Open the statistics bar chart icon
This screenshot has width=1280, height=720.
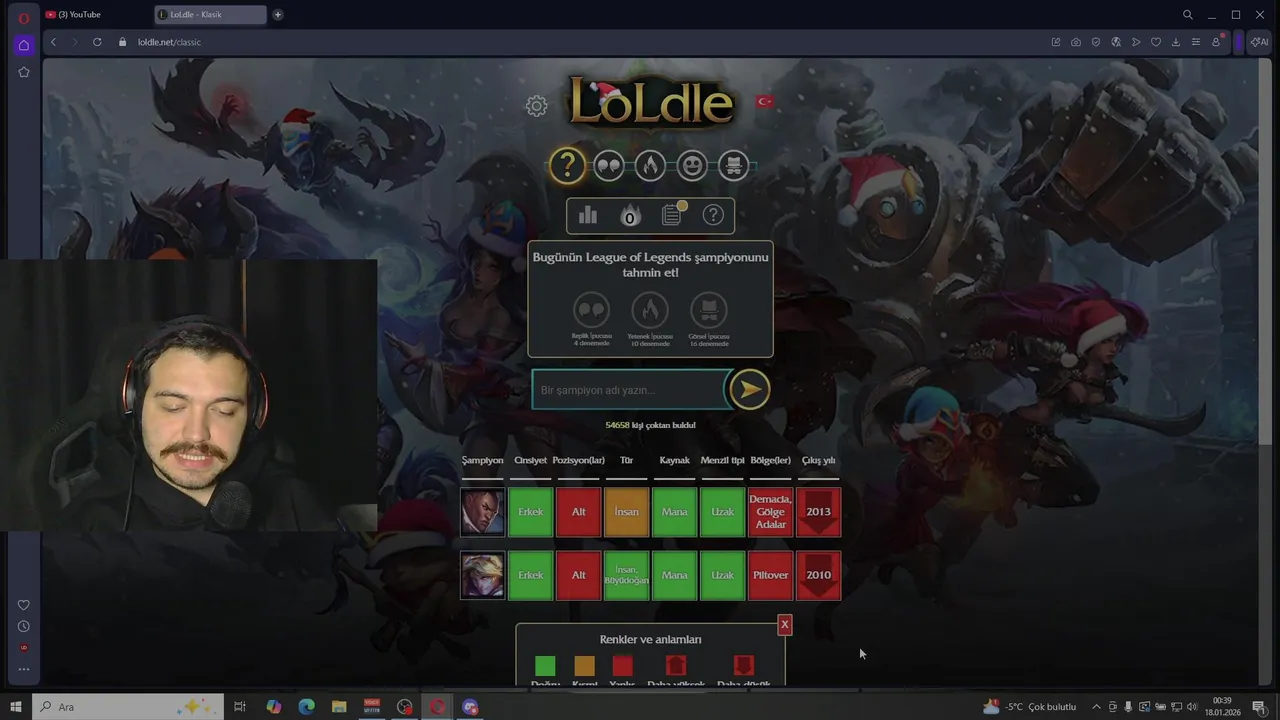tap(588, 215)
